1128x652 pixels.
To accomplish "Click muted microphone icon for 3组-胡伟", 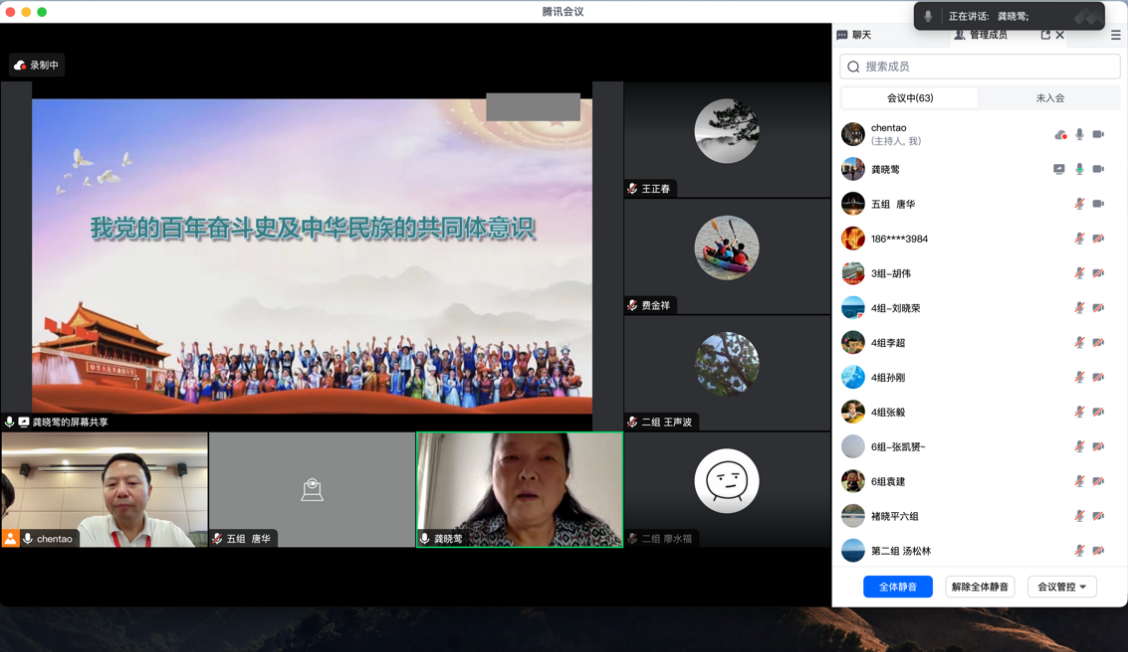I will pyautogui.click(x=1079, y=273).
